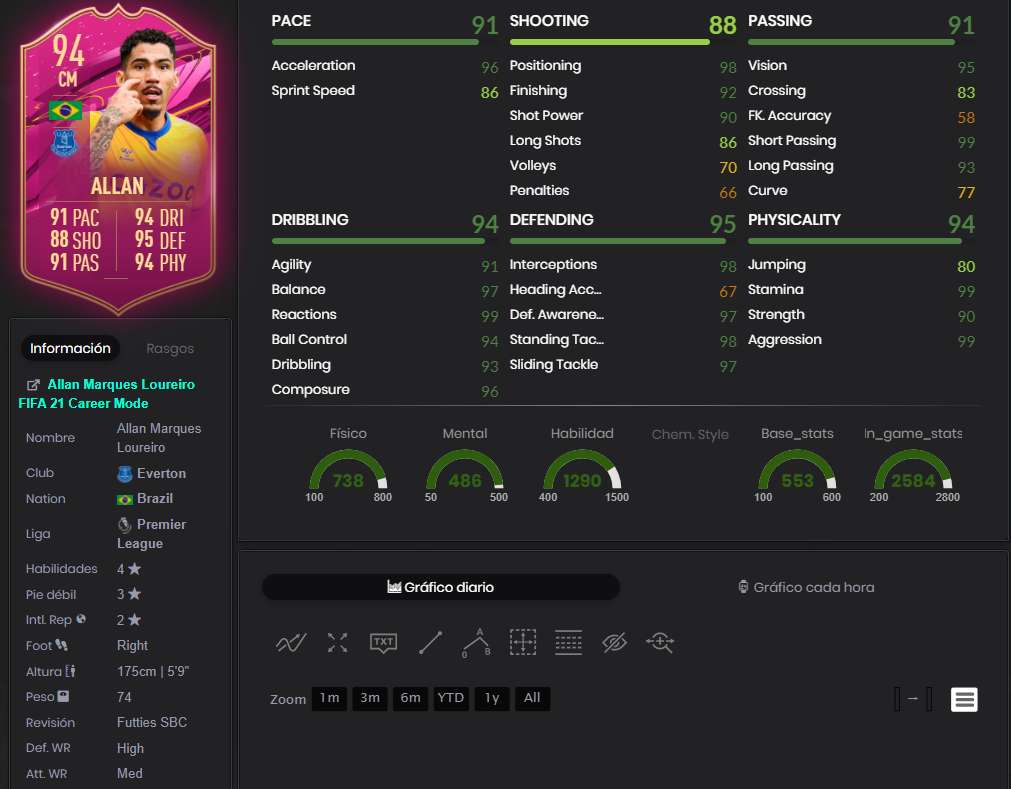The image size is (1011, 789).
Task: Switch to Gráfico cada hora view
Action: 807,587
